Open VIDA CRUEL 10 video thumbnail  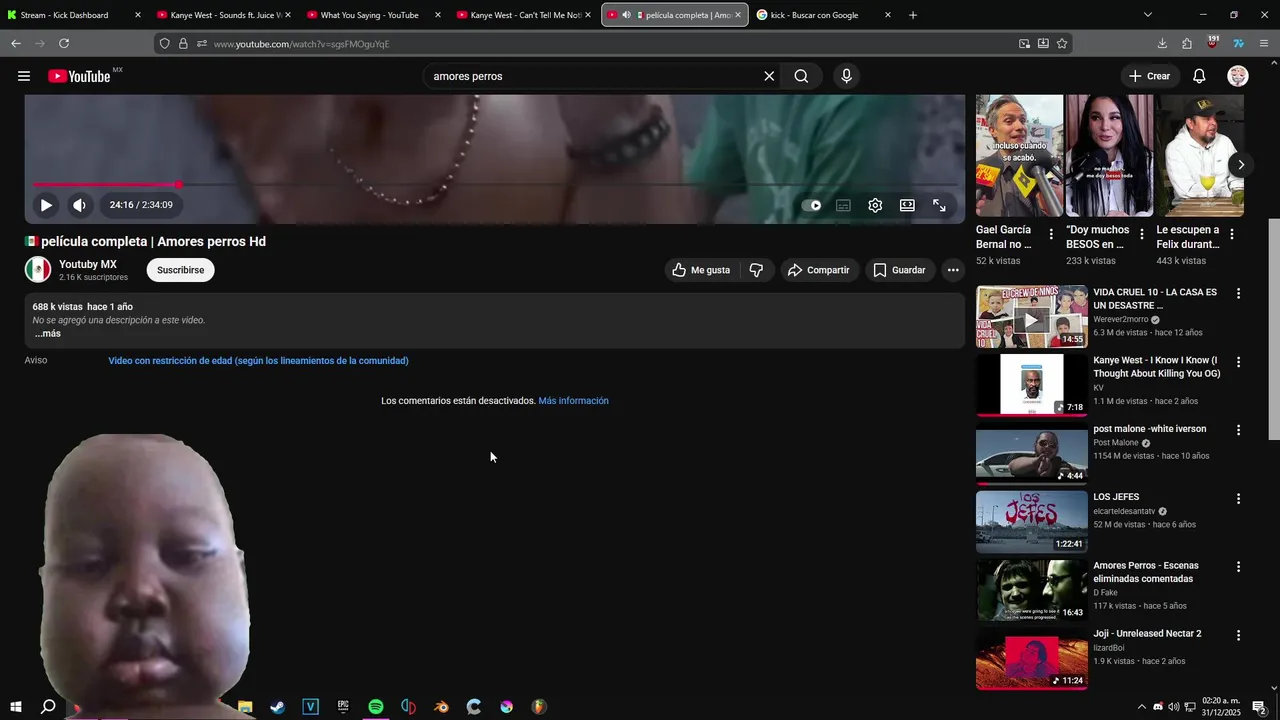pos(1031,317)
